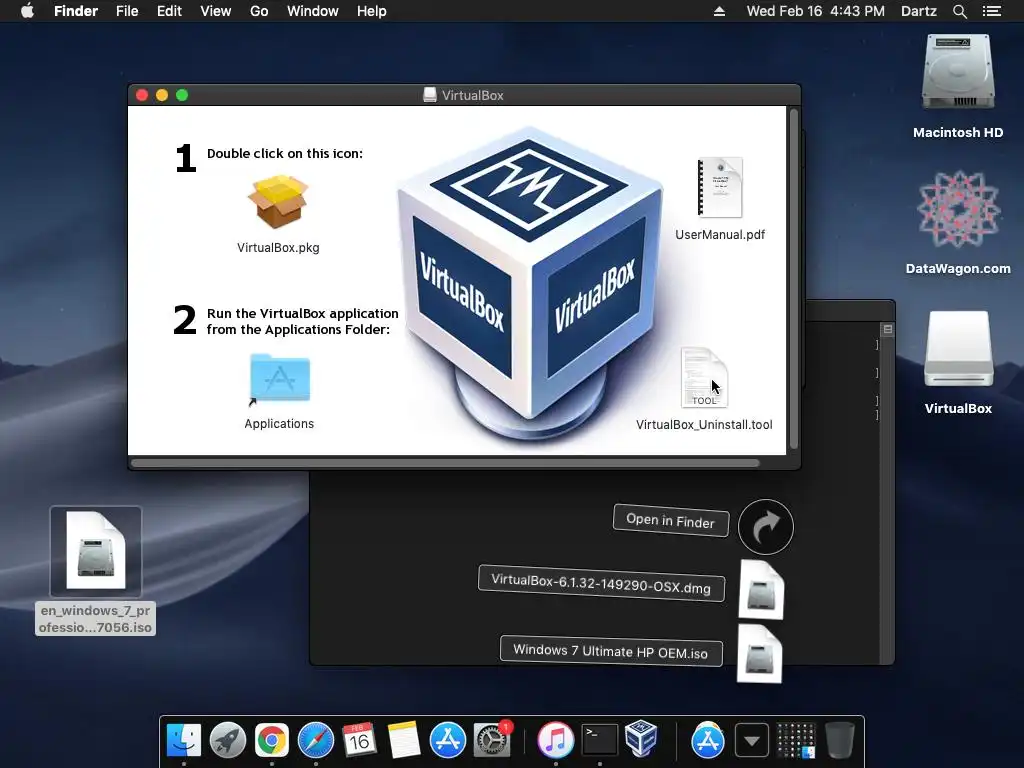This screenshot has height=768, width=1024.
Task: Click the Open in Finder label
Action: (671, 520)
